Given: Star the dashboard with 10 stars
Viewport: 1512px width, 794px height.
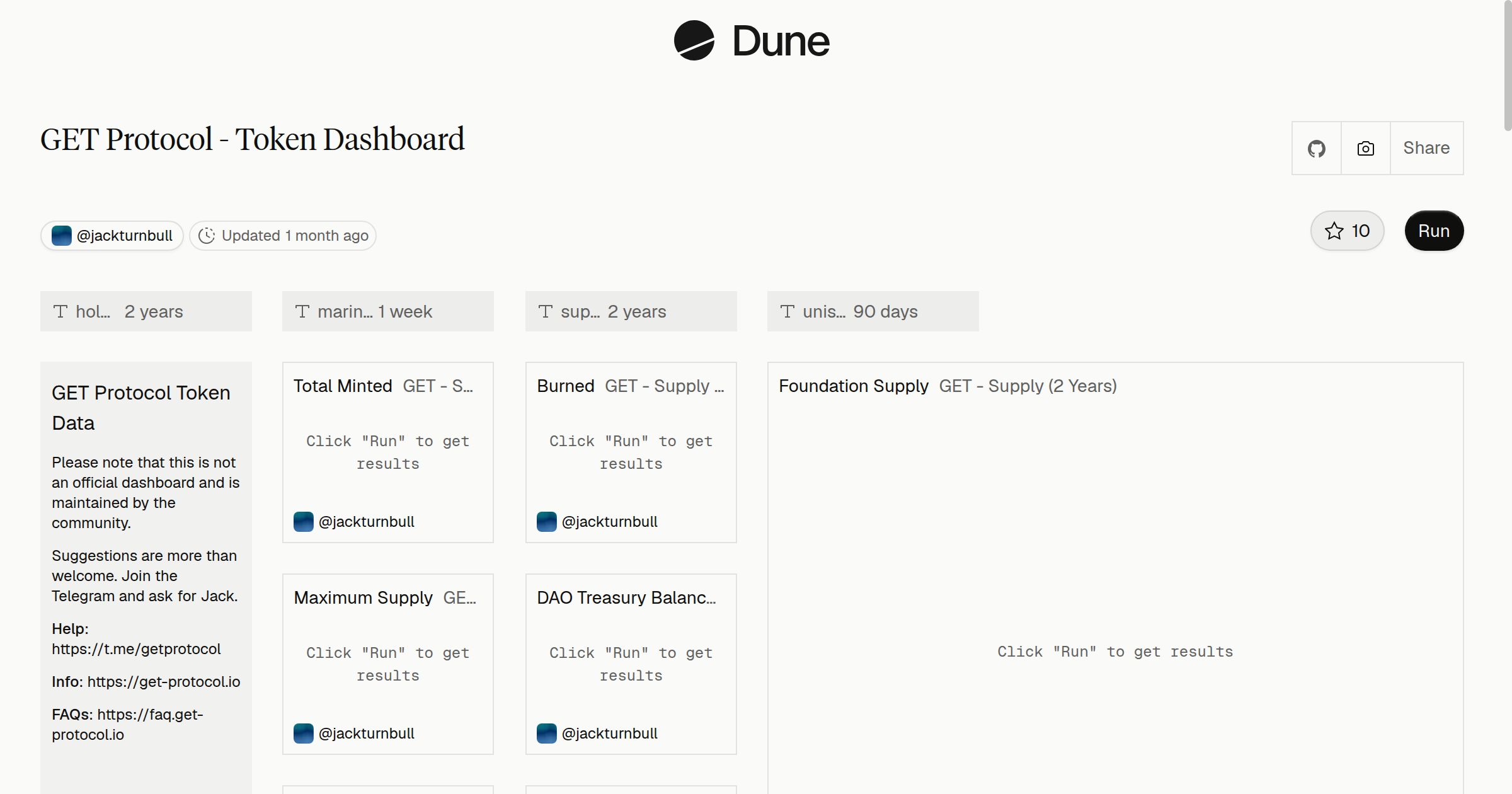Looking at the screenshot, I should click(x=1347, y=231).
